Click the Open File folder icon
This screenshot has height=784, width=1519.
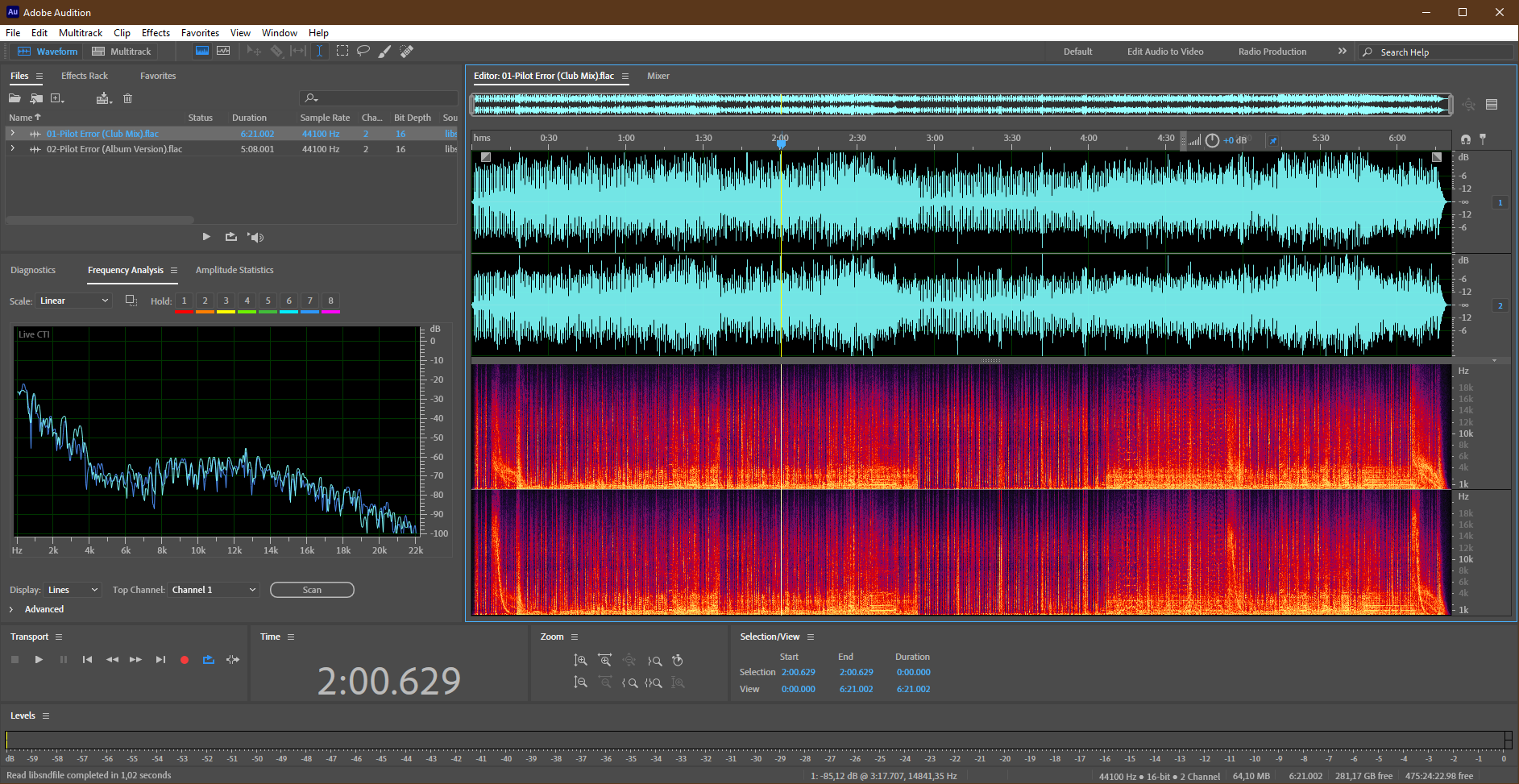[15, 98]
